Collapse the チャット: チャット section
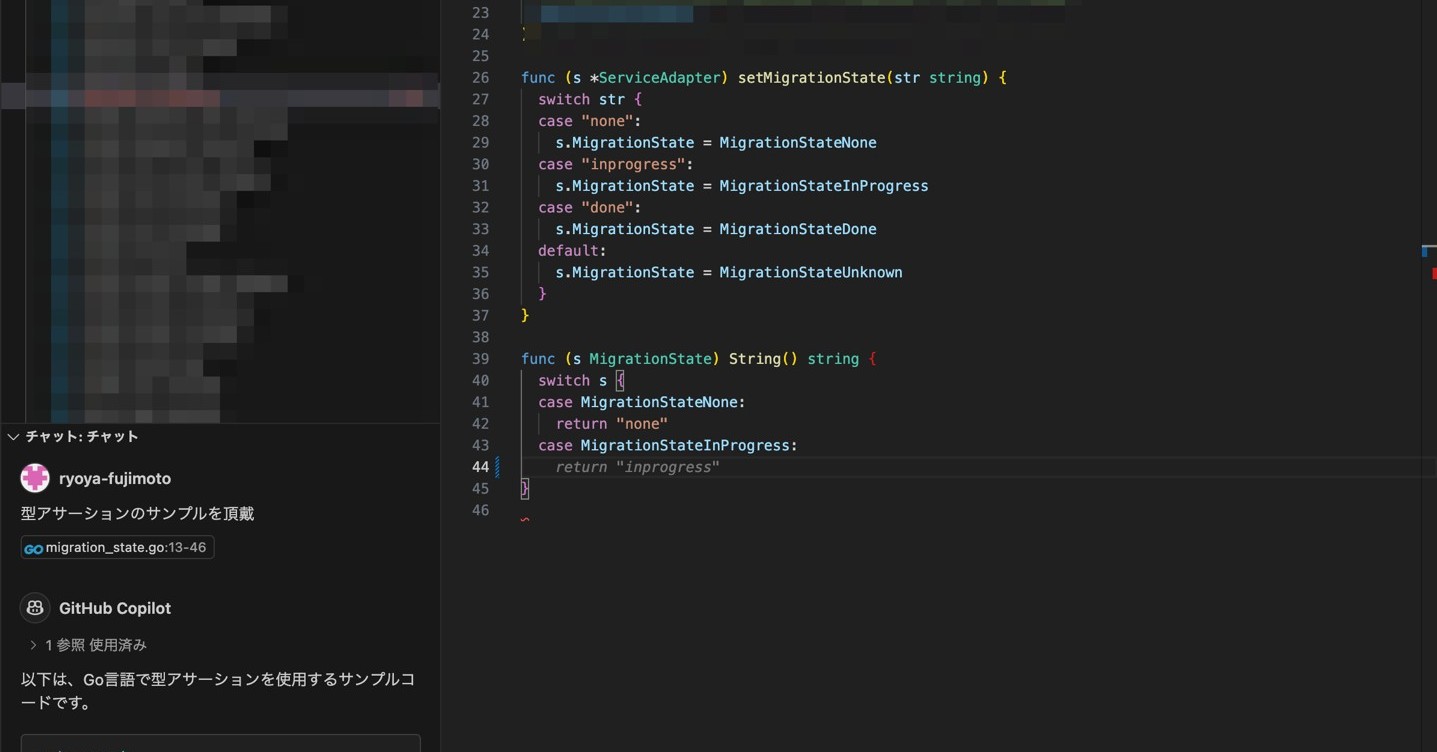 pos(13,437)
